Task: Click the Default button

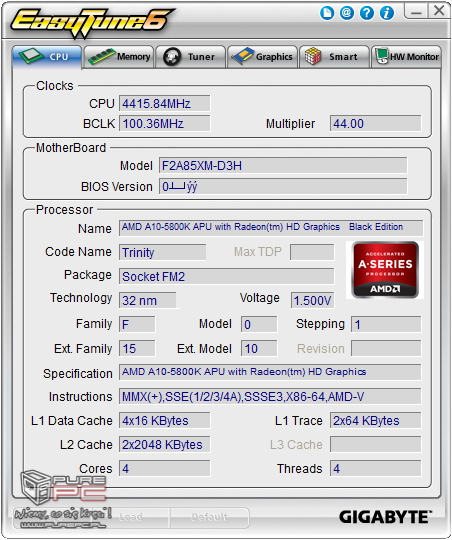Action: coord(209,517)
